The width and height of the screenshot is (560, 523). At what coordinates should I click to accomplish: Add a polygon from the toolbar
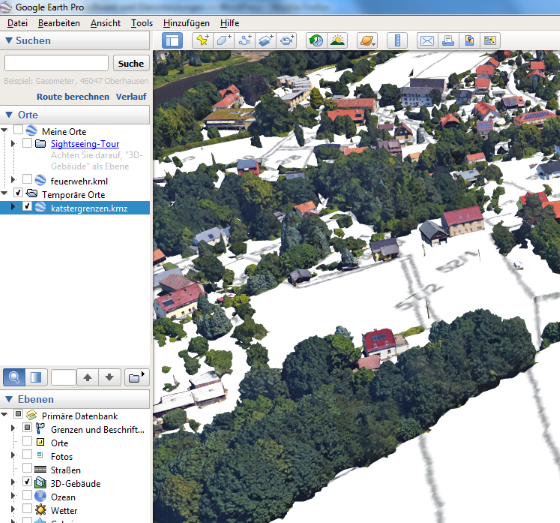(x=224, y=40)
